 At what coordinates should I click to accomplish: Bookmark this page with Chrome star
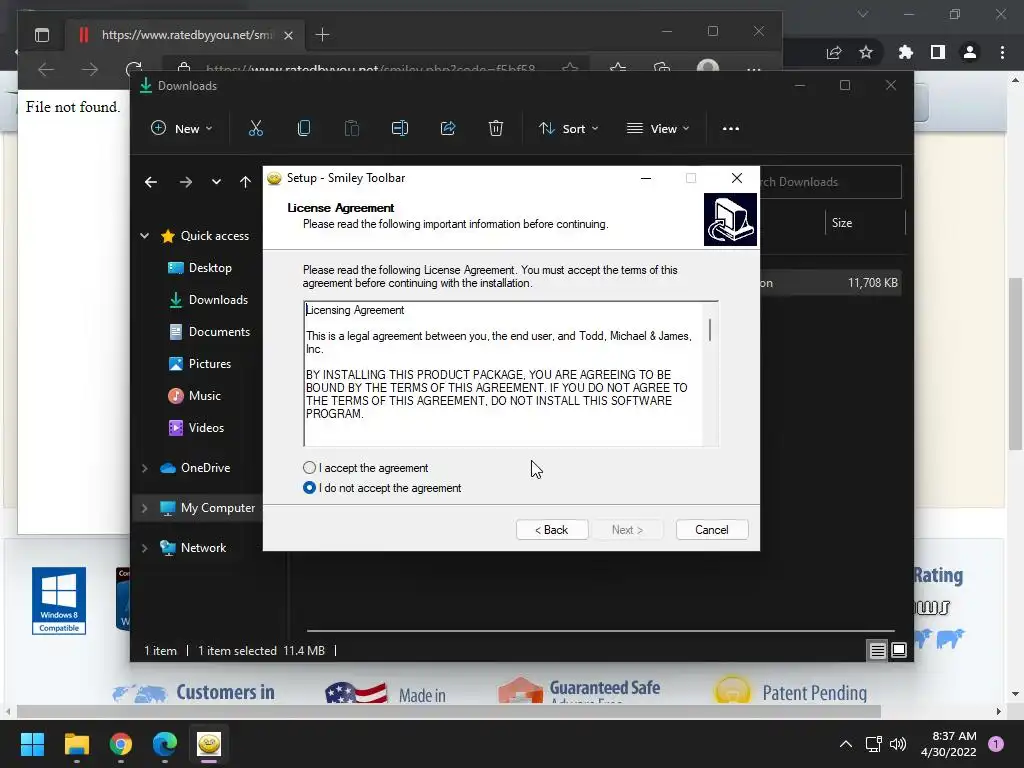pos(866,52)
